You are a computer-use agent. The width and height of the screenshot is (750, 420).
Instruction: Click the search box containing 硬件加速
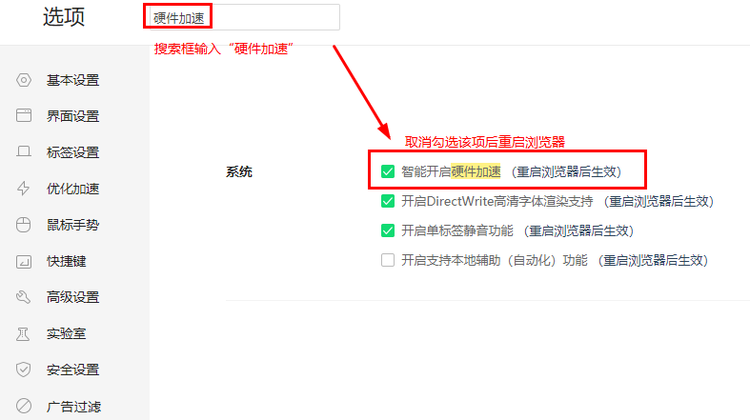tap(243, 18)
